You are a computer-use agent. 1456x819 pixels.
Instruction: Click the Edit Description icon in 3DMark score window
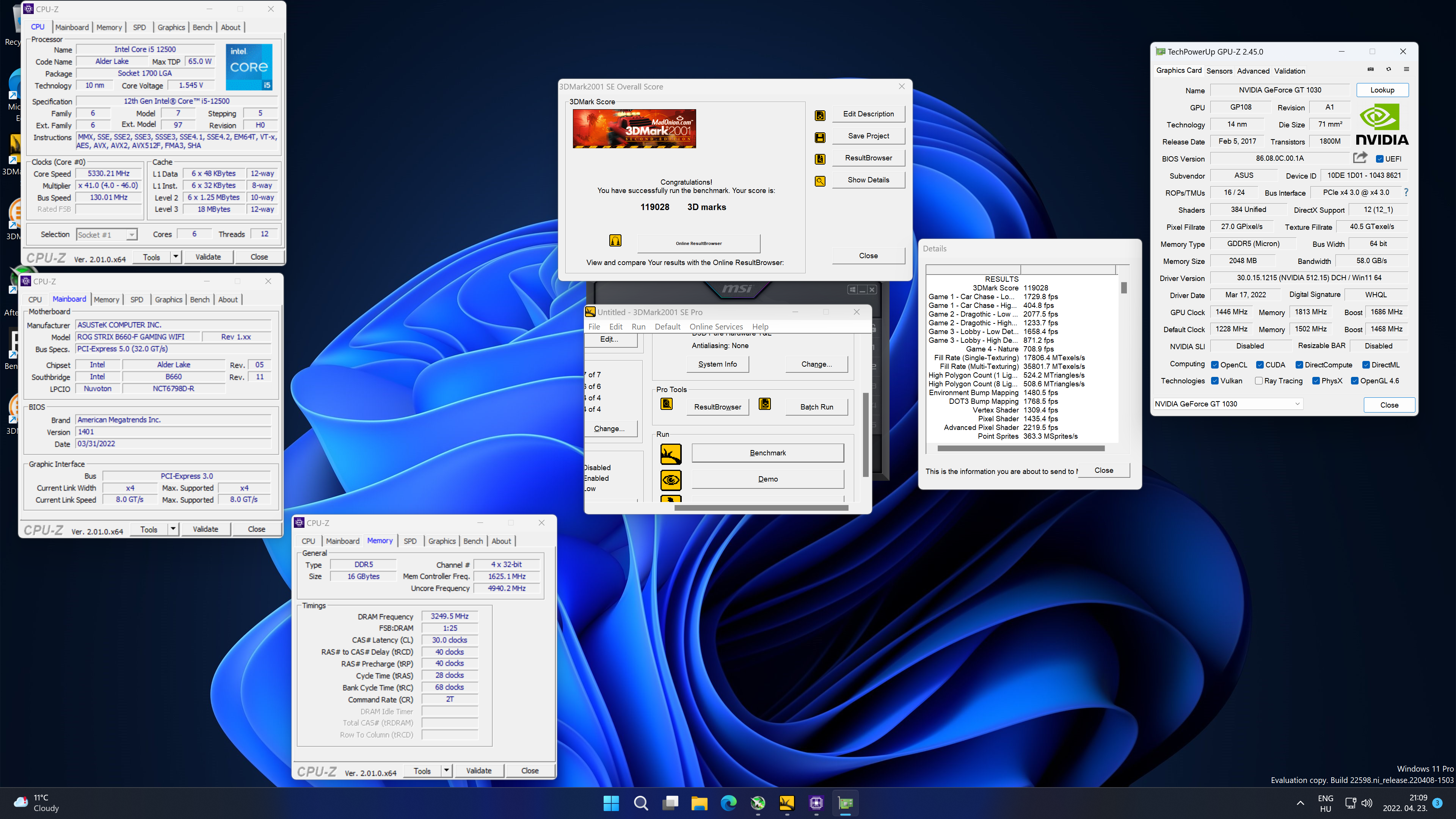tap(819, 115)
